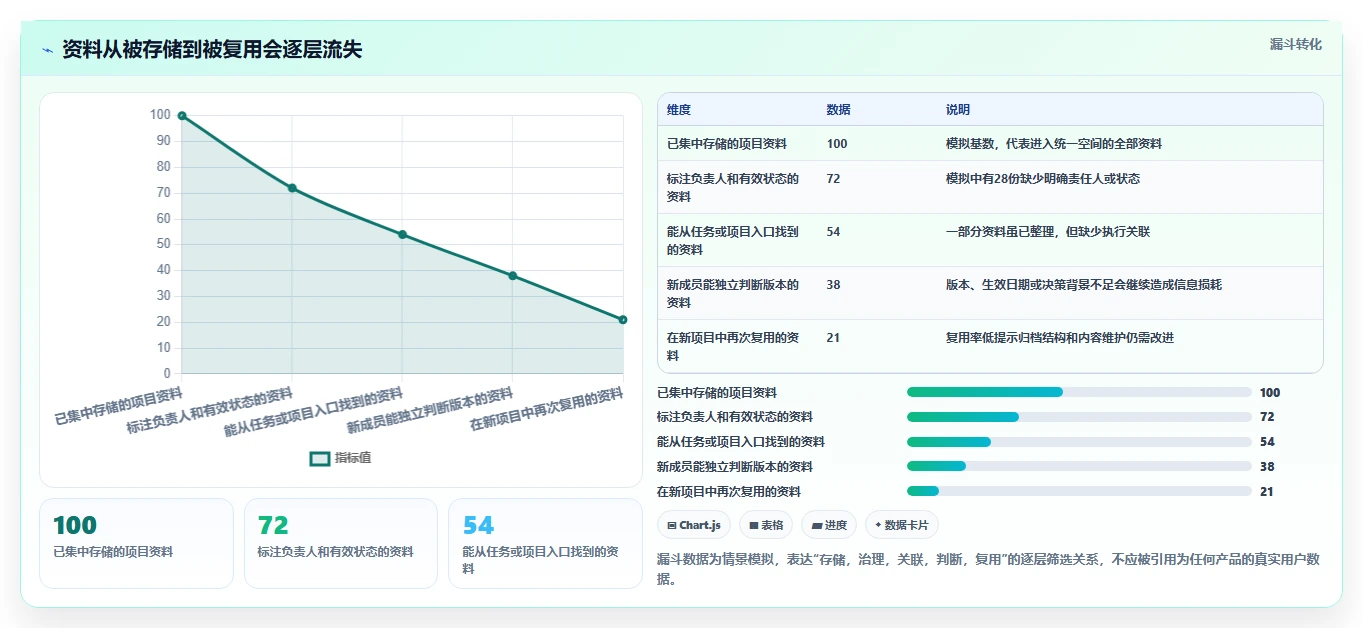This screenshot has width=1363, height=628.
Task: Click the x-axis label 标注负责人和有效状态的资料
Action: coord(210,409)
